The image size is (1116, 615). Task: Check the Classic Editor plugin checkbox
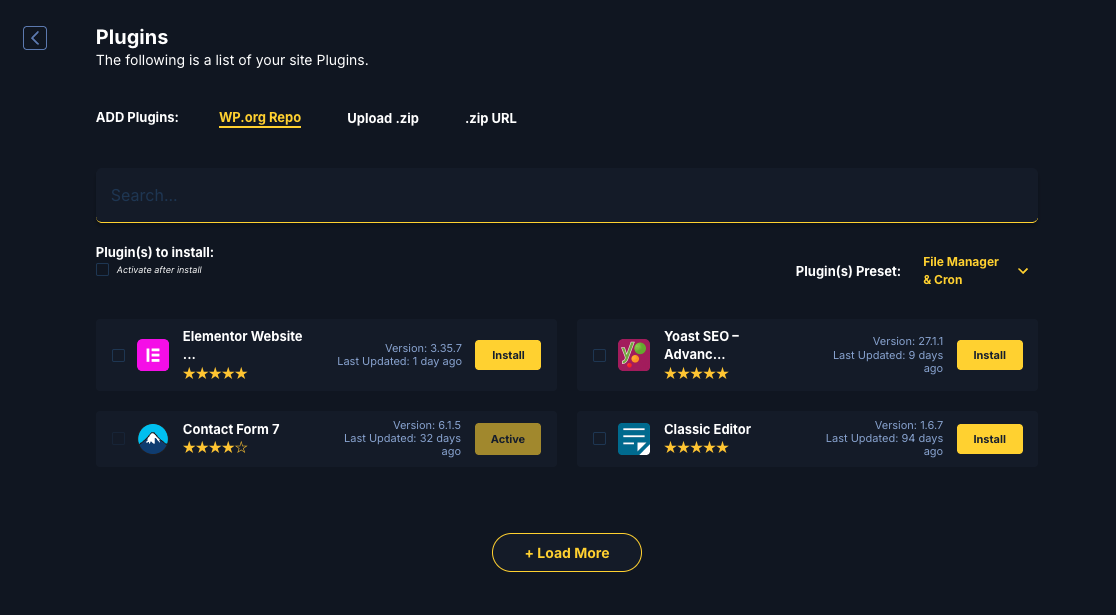[x=599, y=439]
